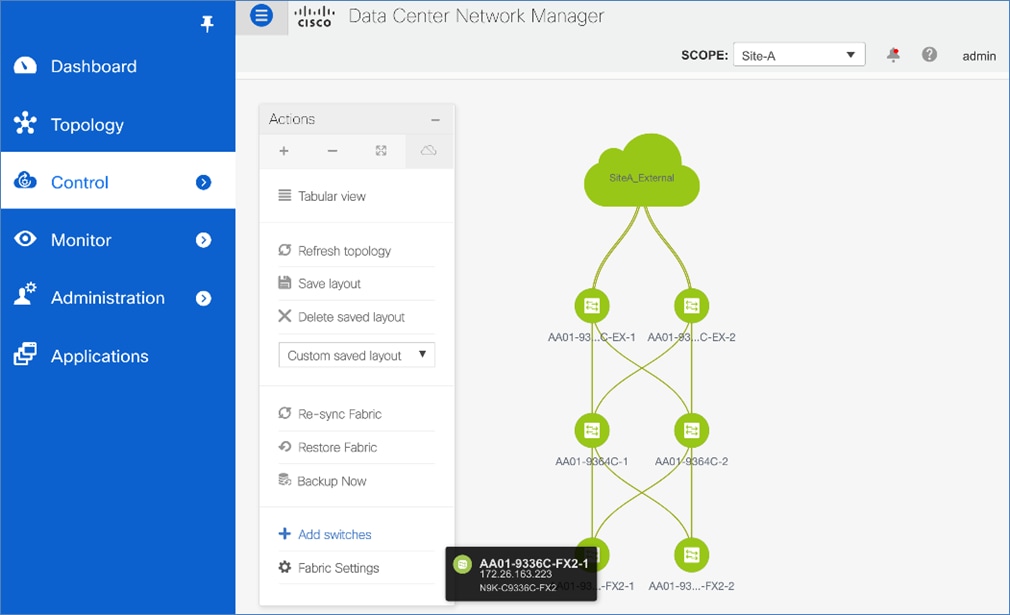The width and height of the screenshot is (1010, 615).
Task: Click Save layout
Action: tap(329, 283)
